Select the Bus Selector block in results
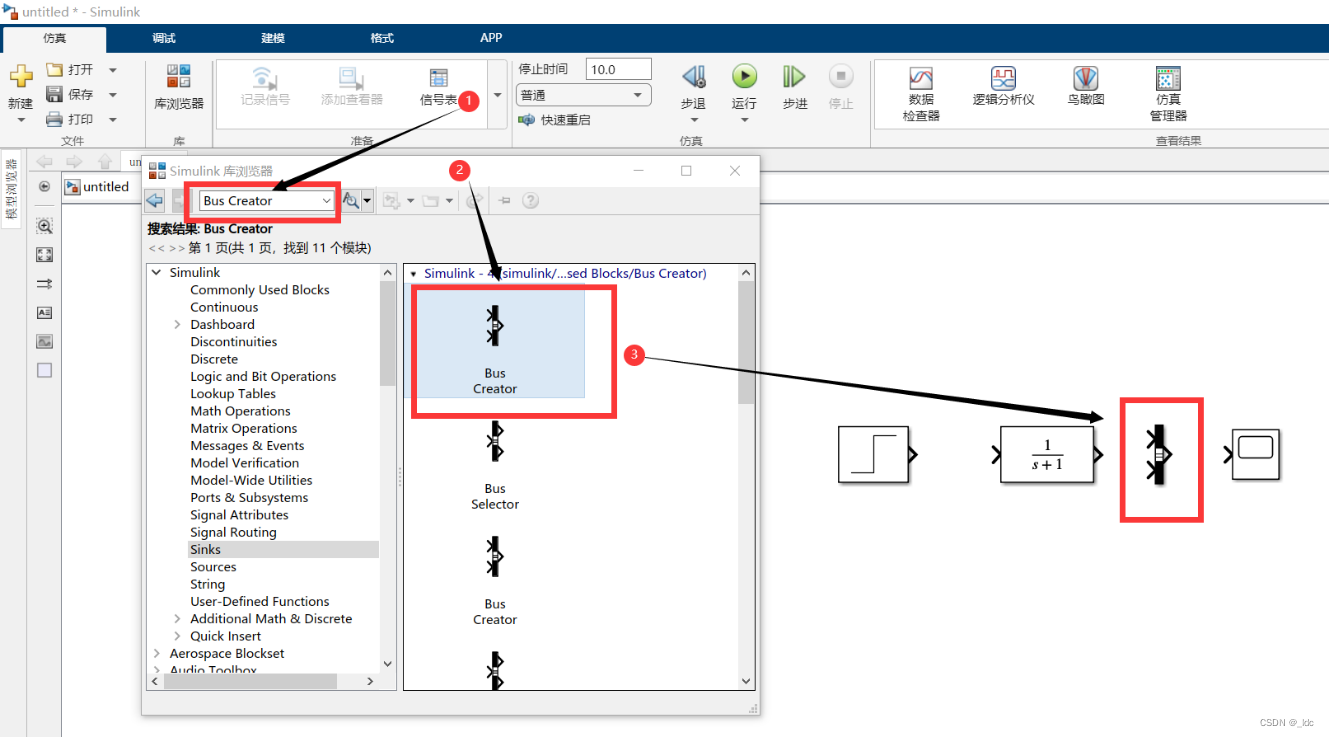This screenshot has width=1329, height=737. pyautogui.click(x=495, y=466)
